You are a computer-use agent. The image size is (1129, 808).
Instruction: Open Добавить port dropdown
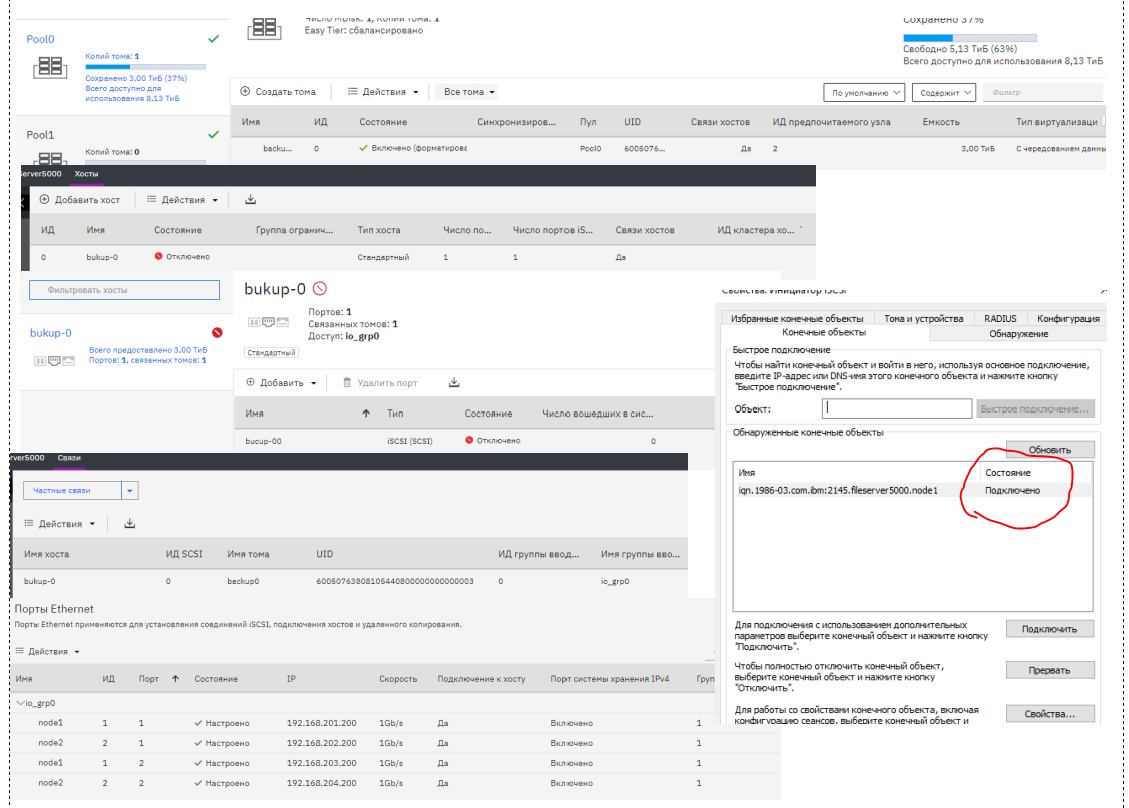tap(282, 382)
